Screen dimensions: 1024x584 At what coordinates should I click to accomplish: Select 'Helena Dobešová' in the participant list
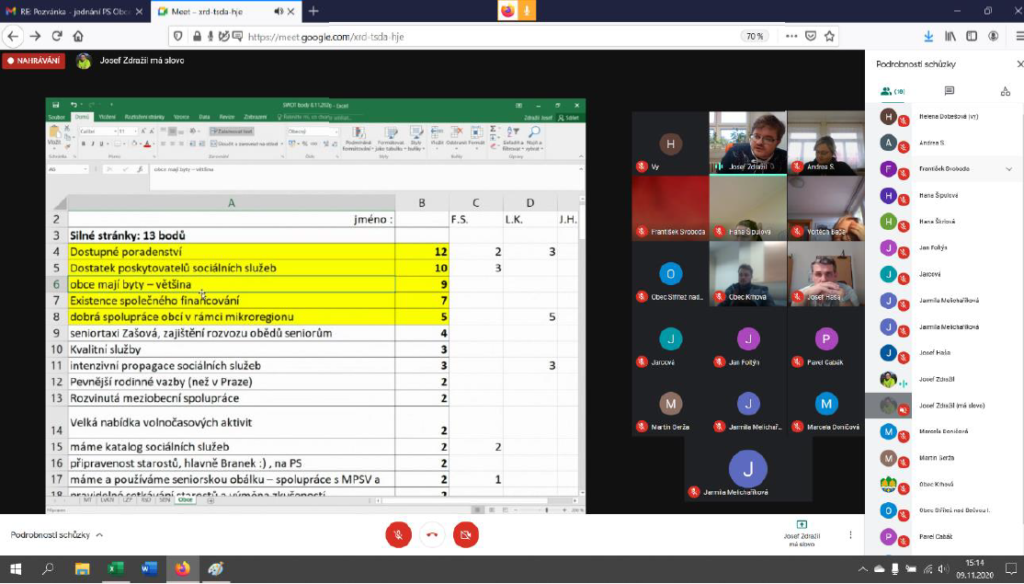tap(944, 117)
